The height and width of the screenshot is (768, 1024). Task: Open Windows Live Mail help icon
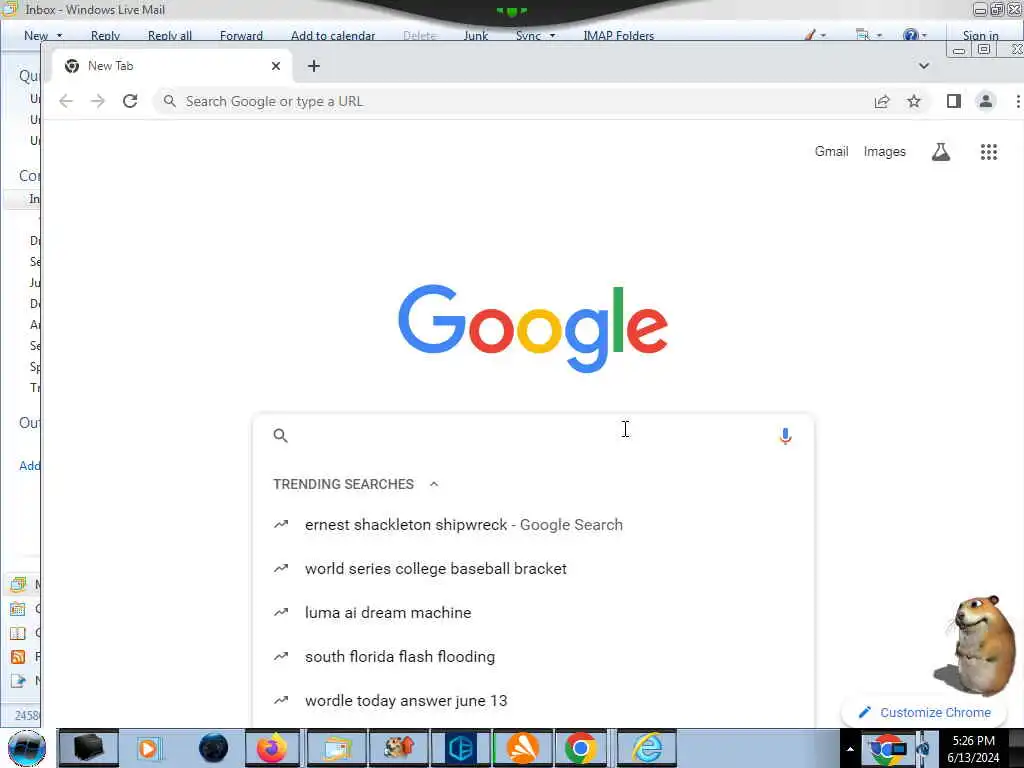910,35
